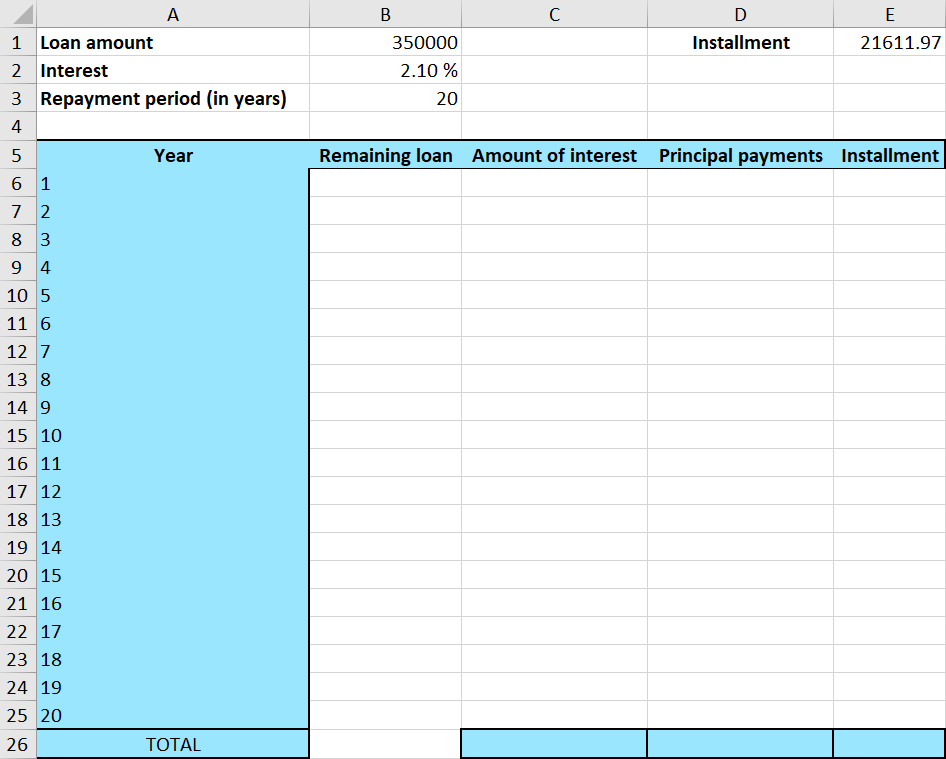Image resolution: width=946 pixels, height=759 pixels.
Task: Select the TOTAL Principal payments cell
Action: tap(740, 744)
